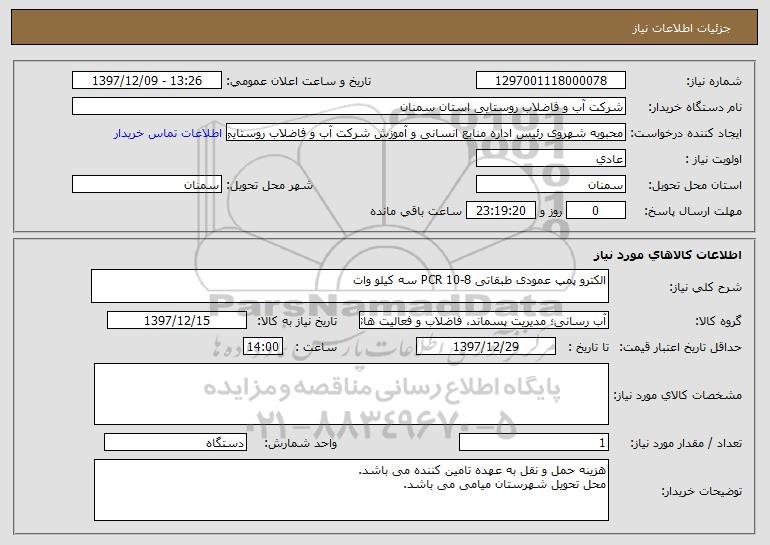Click the جزئیات اطلاعات نیاز header title
This screenshot has width=770, height=545.
(x=681, y=28)
